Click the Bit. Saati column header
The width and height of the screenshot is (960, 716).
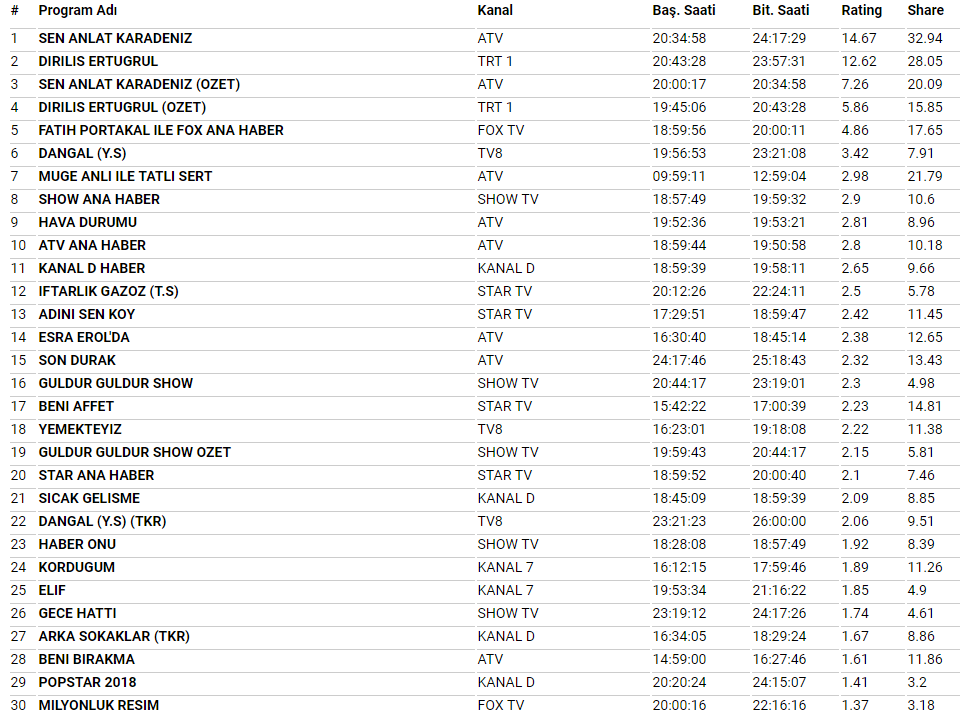point(781,10)
